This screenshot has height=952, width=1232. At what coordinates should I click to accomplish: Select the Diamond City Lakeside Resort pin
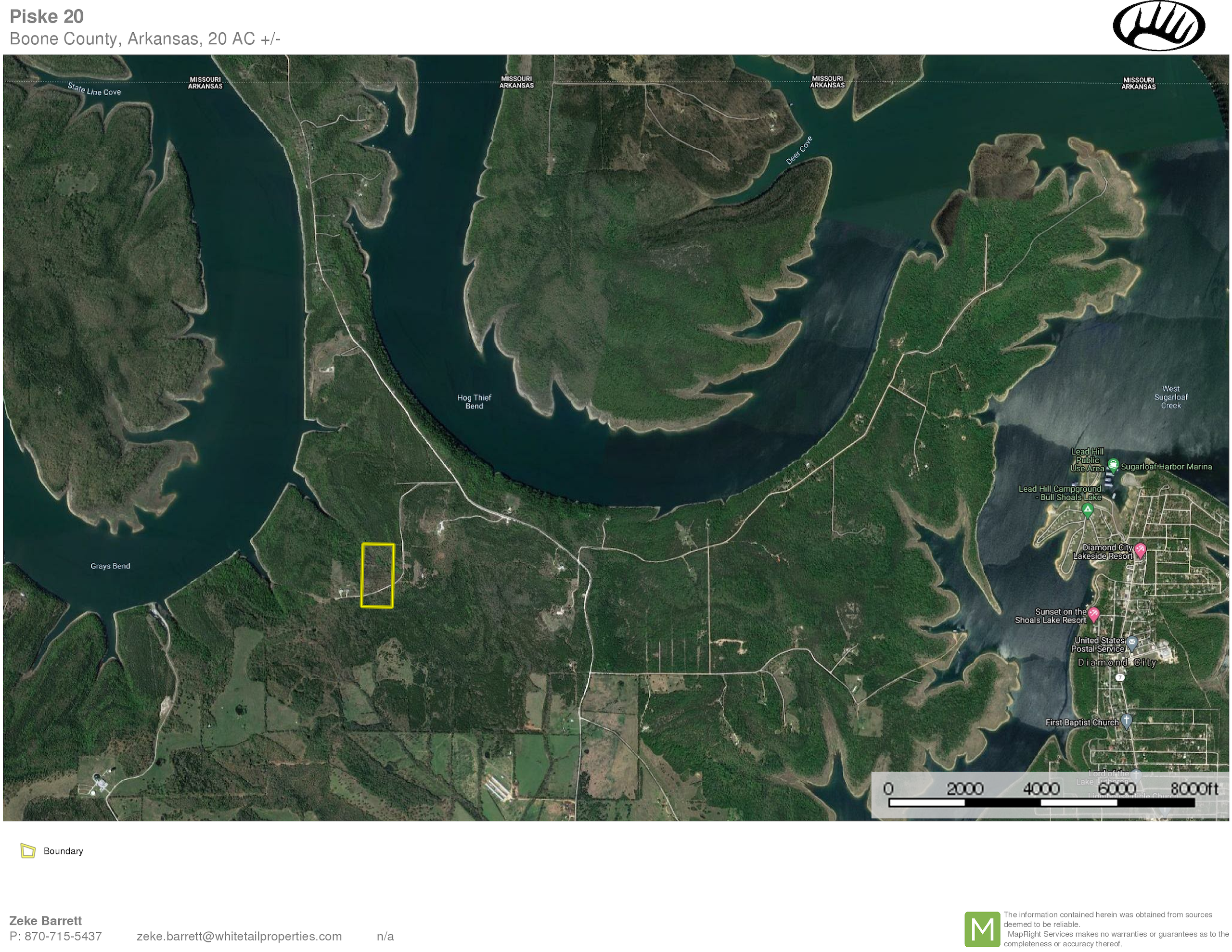pos(1140,550)
